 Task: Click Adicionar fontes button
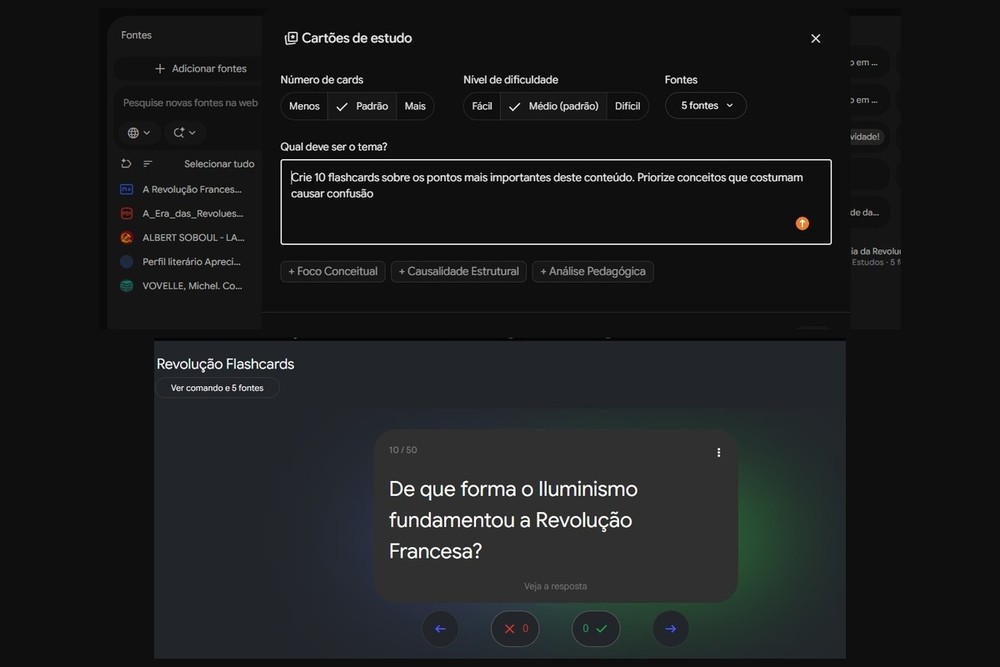click(x=200, y=69)
